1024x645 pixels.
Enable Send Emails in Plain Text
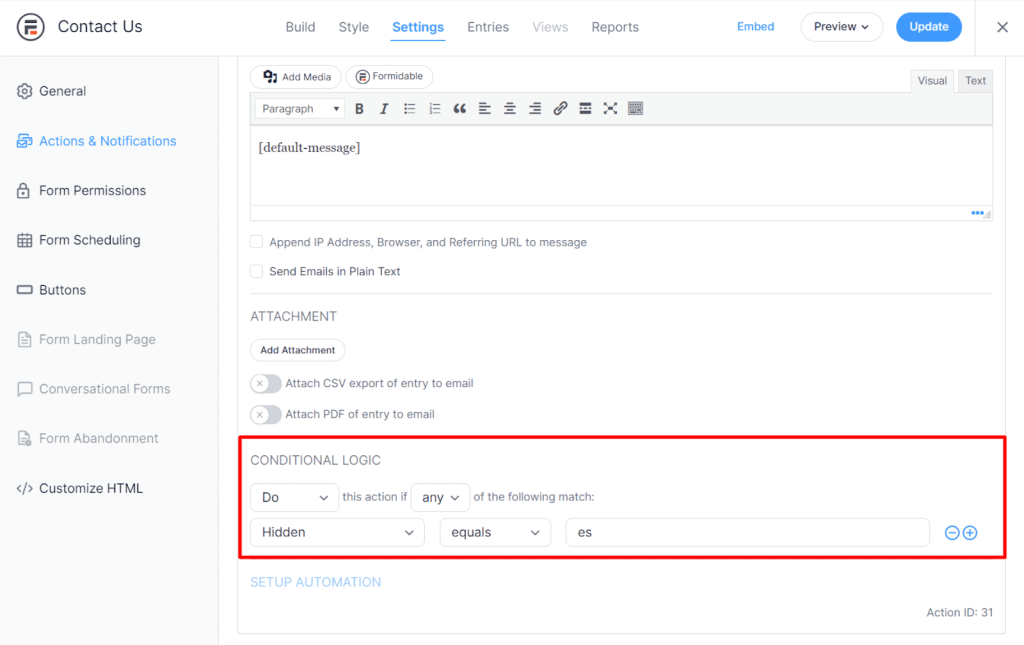pos(257,271)
